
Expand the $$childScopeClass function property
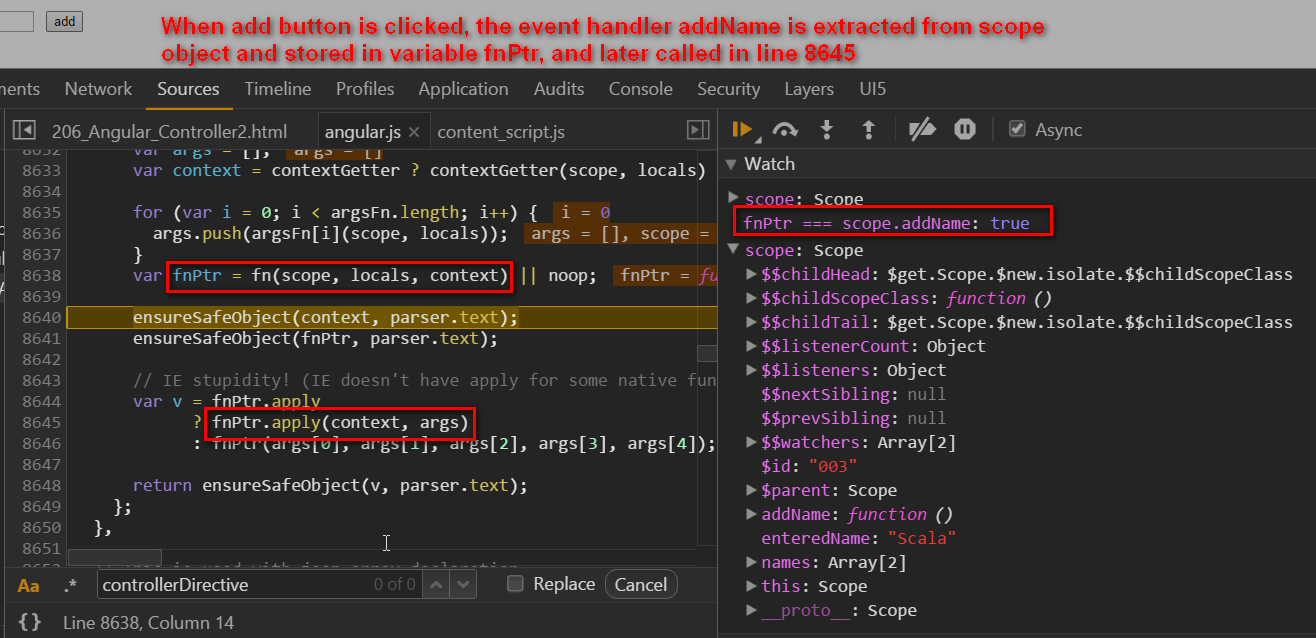pos(752,298)
